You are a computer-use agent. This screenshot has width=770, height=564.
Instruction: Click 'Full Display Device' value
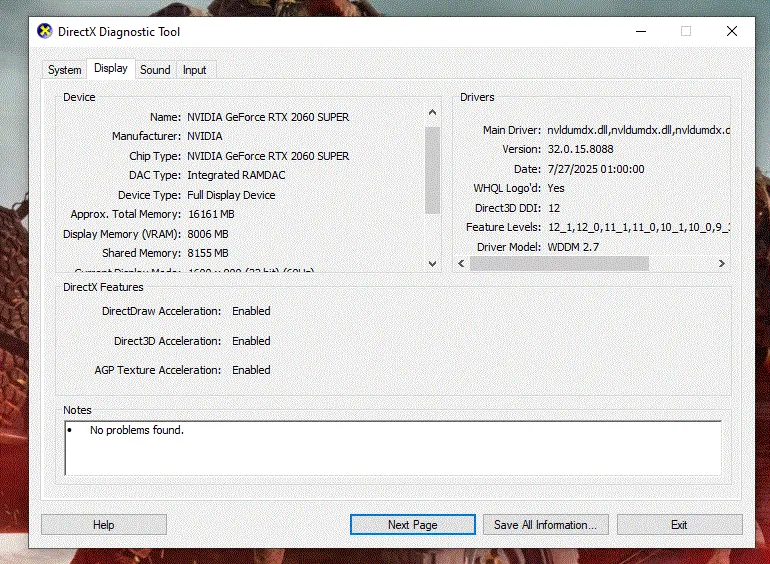[x=231, y=195]
